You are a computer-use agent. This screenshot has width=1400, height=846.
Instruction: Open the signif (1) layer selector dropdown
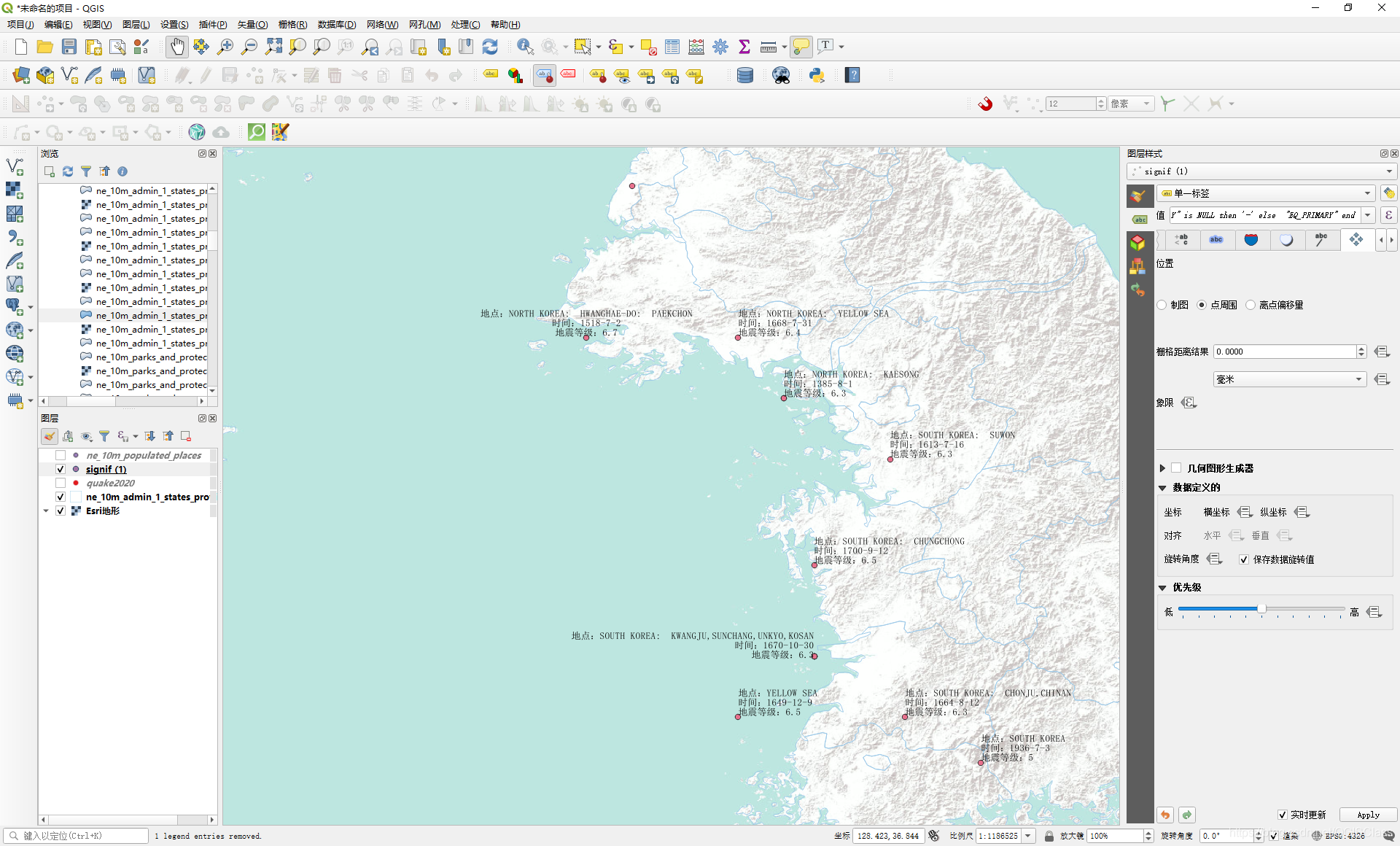point(1388,171)
